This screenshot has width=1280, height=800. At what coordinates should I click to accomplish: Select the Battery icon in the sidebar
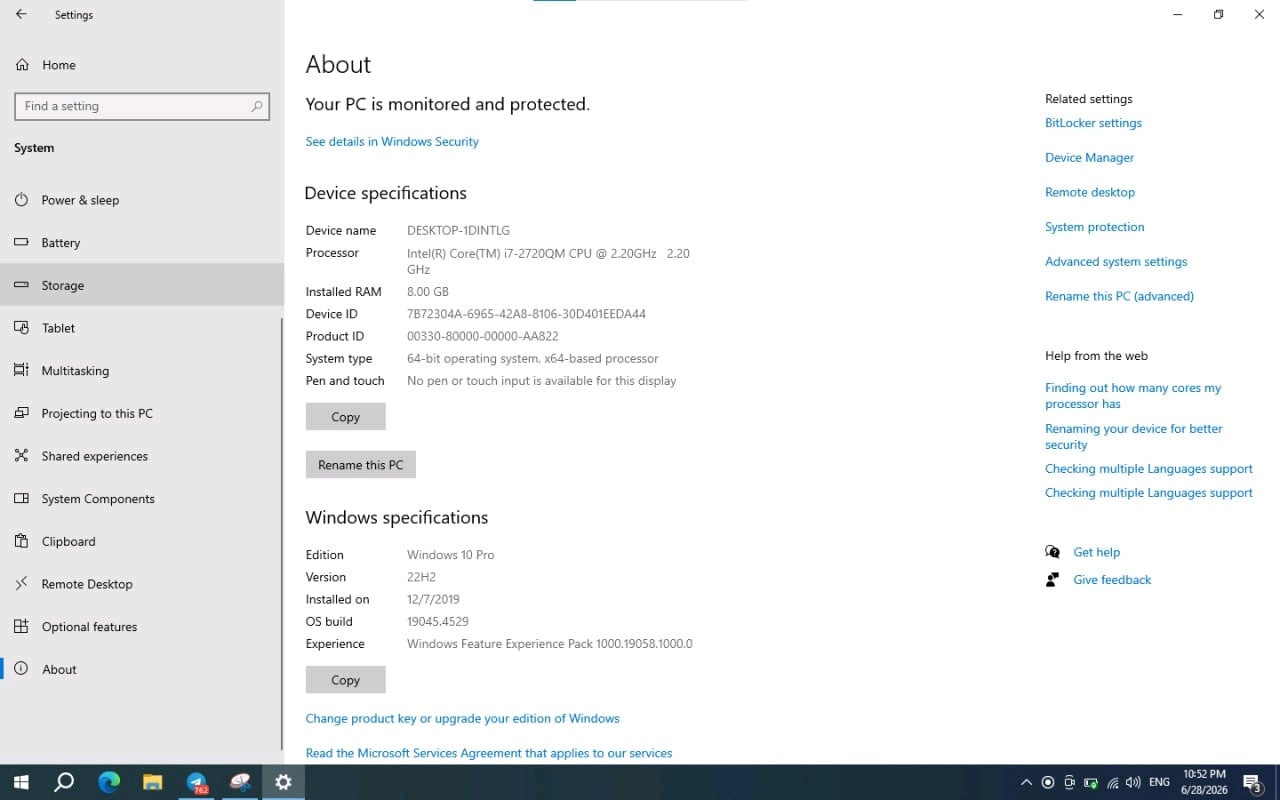21,243
